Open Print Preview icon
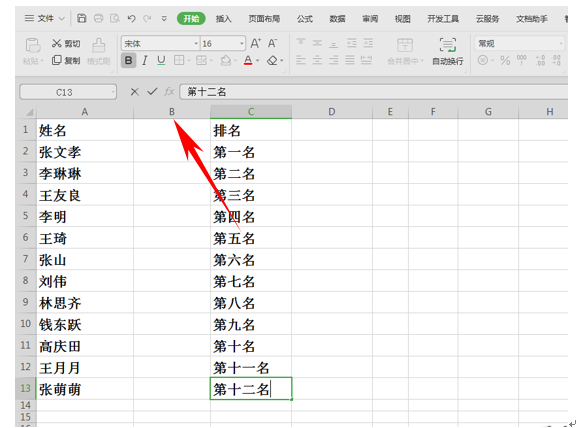This screenshot has height=428, width=579. tap(115, 18)
